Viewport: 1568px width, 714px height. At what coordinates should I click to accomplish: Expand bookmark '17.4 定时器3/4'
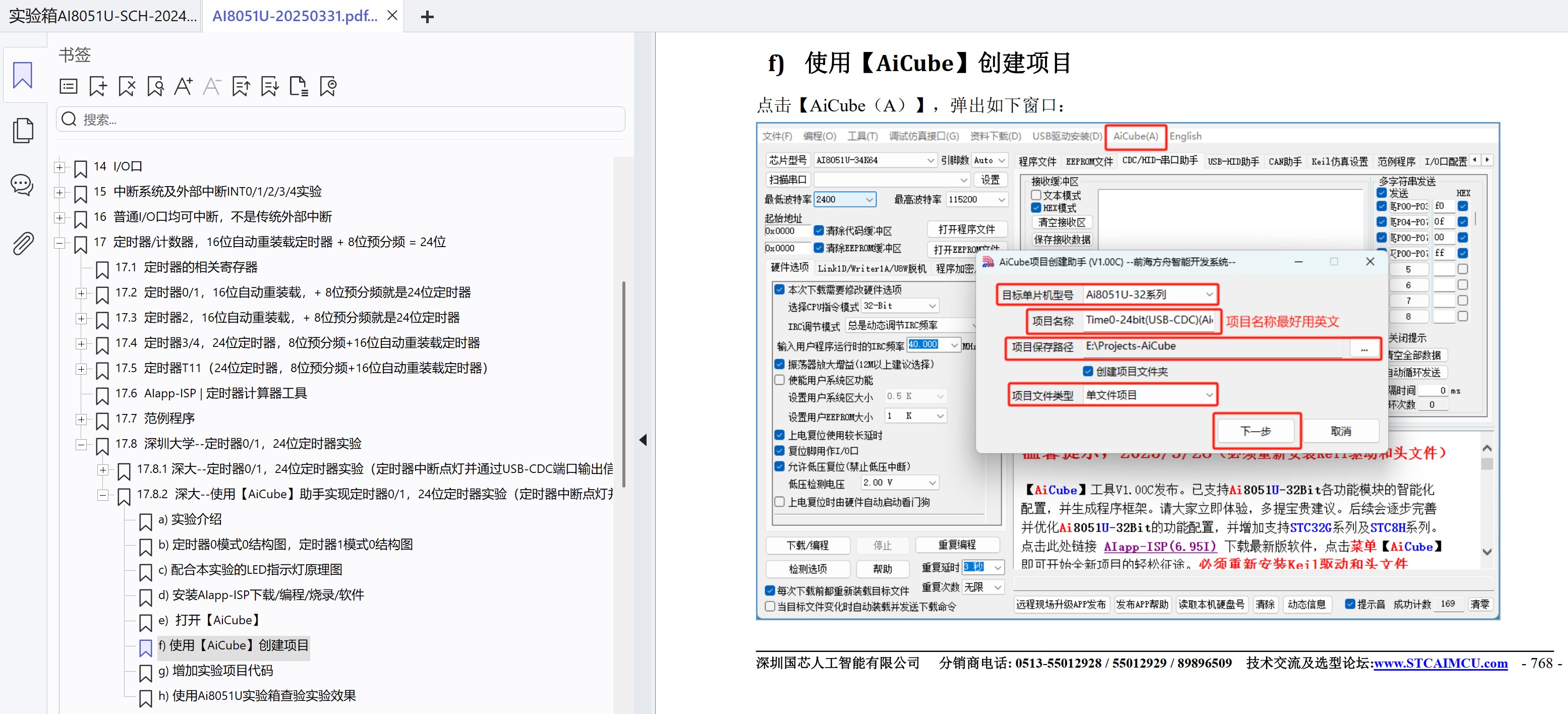[81, 344]
